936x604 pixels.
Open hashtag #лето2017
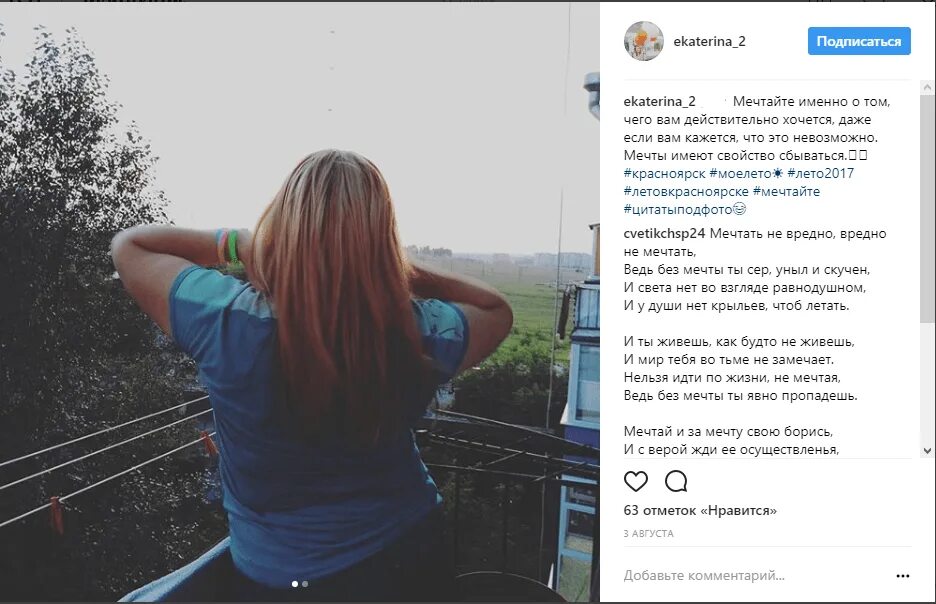(820, 174)
